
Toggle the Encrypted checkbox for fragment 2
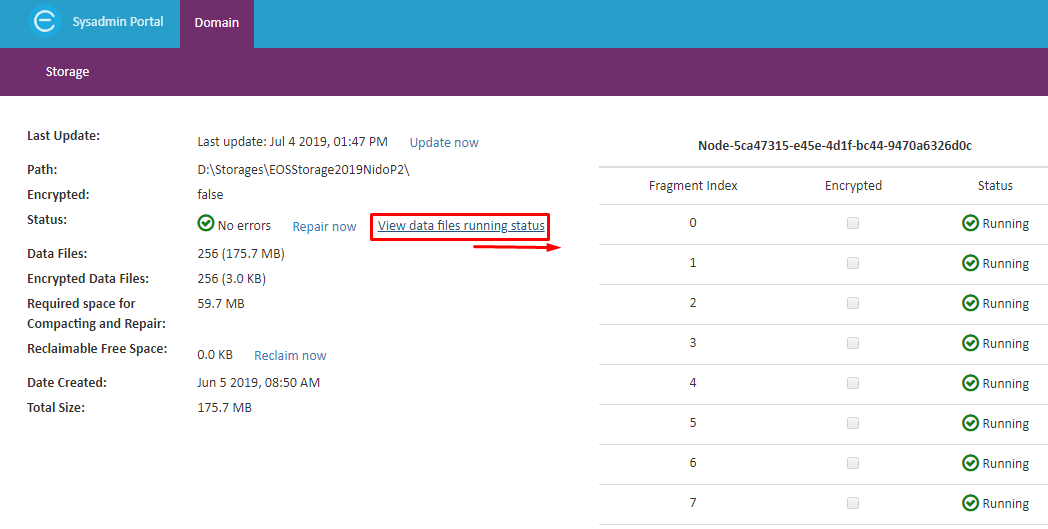[x=853, y=304]
